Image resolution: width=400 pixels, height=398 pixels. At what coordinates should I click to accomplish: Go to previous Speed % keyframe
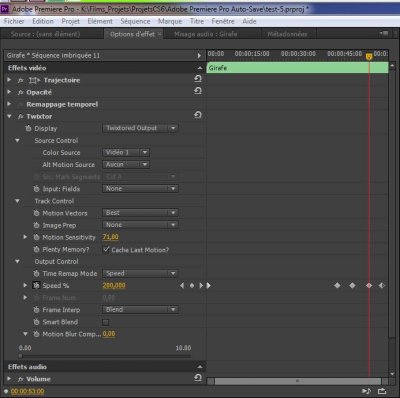click(182, 286)
